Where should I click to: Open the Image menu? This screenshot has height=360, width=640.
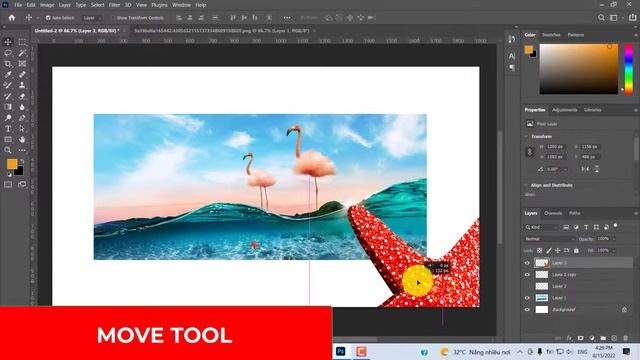[x=47, y=5]
